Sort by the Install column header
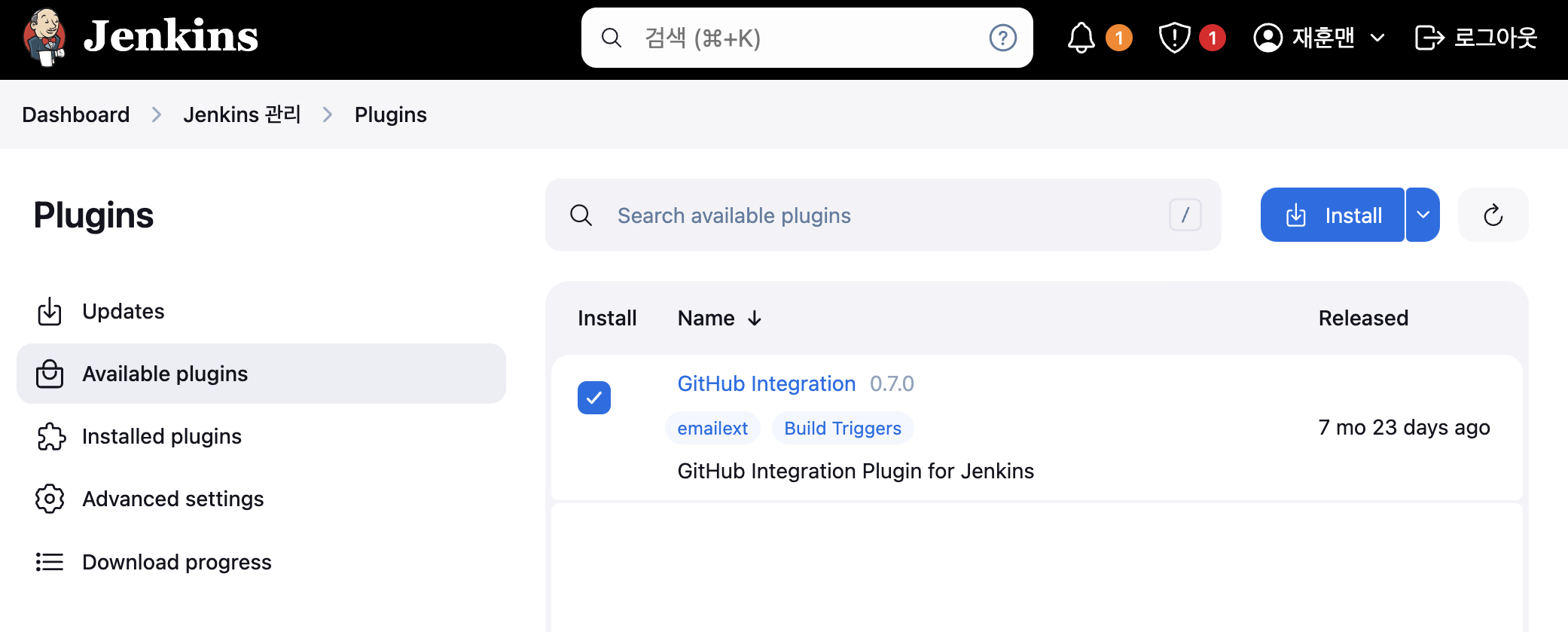This screenshot has width=1568, height=632. 607,318
